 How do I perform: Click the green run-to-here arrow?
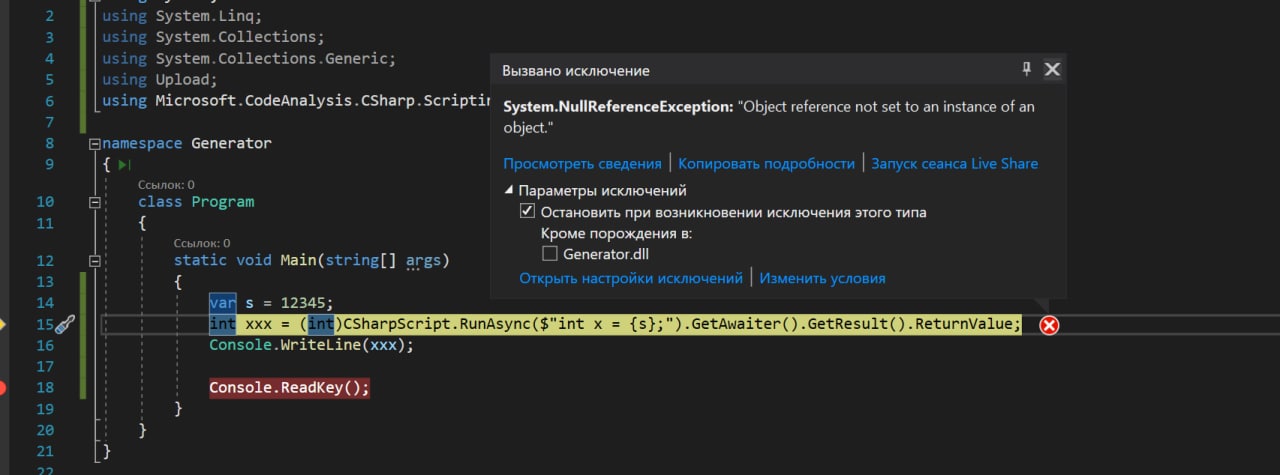tap(124, 164)
